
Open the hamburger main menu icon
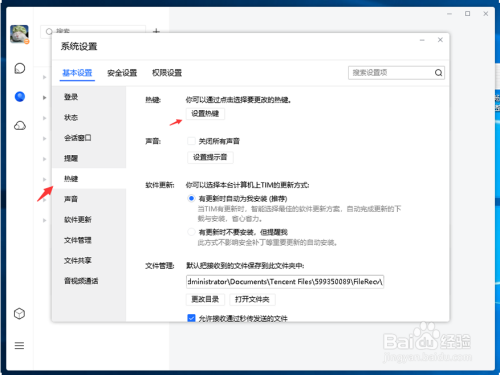click(19, 346)
